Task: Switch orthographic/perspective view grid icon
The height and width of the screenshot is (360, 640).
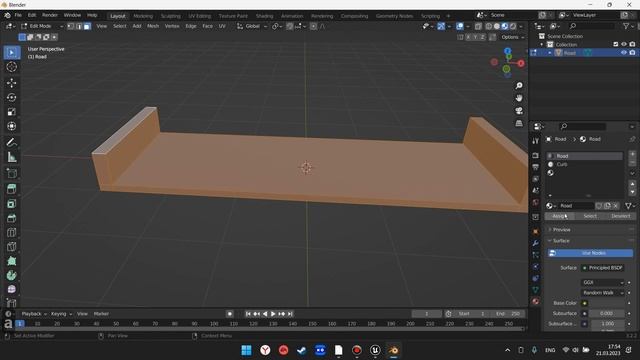Action: click(x=519, y=123)
